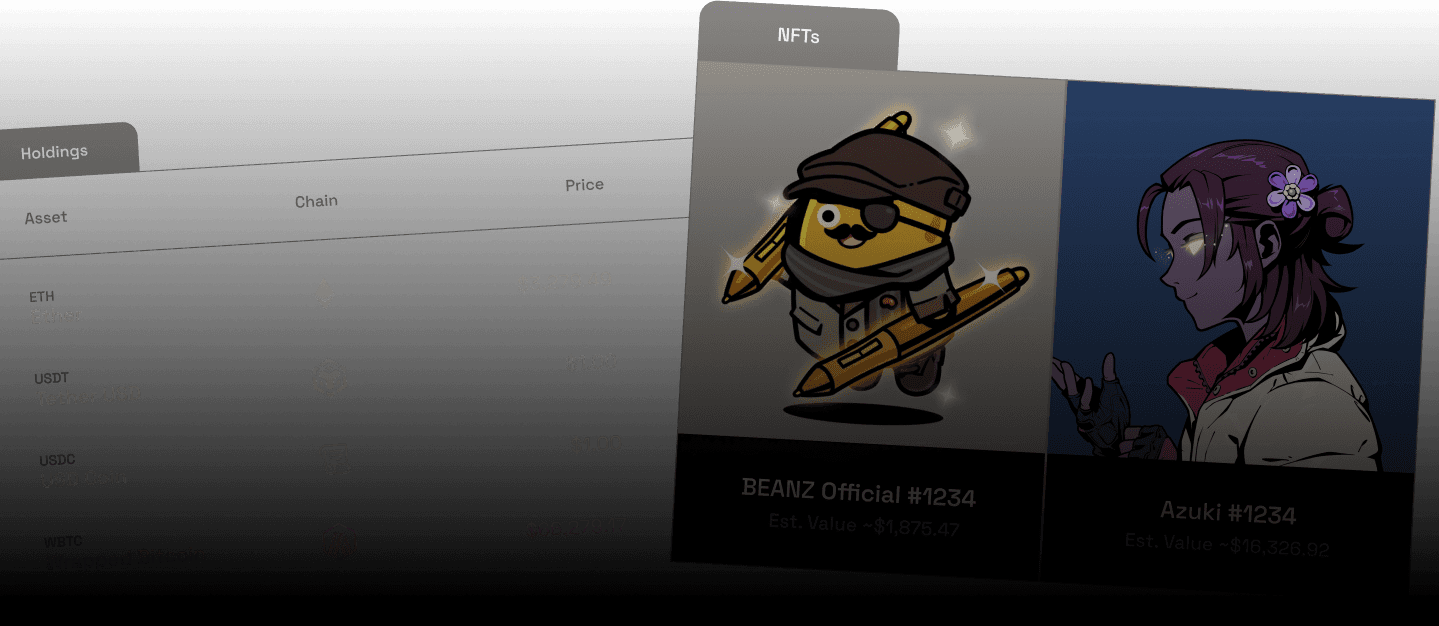Select the ETH asset name

coord(42,297)
